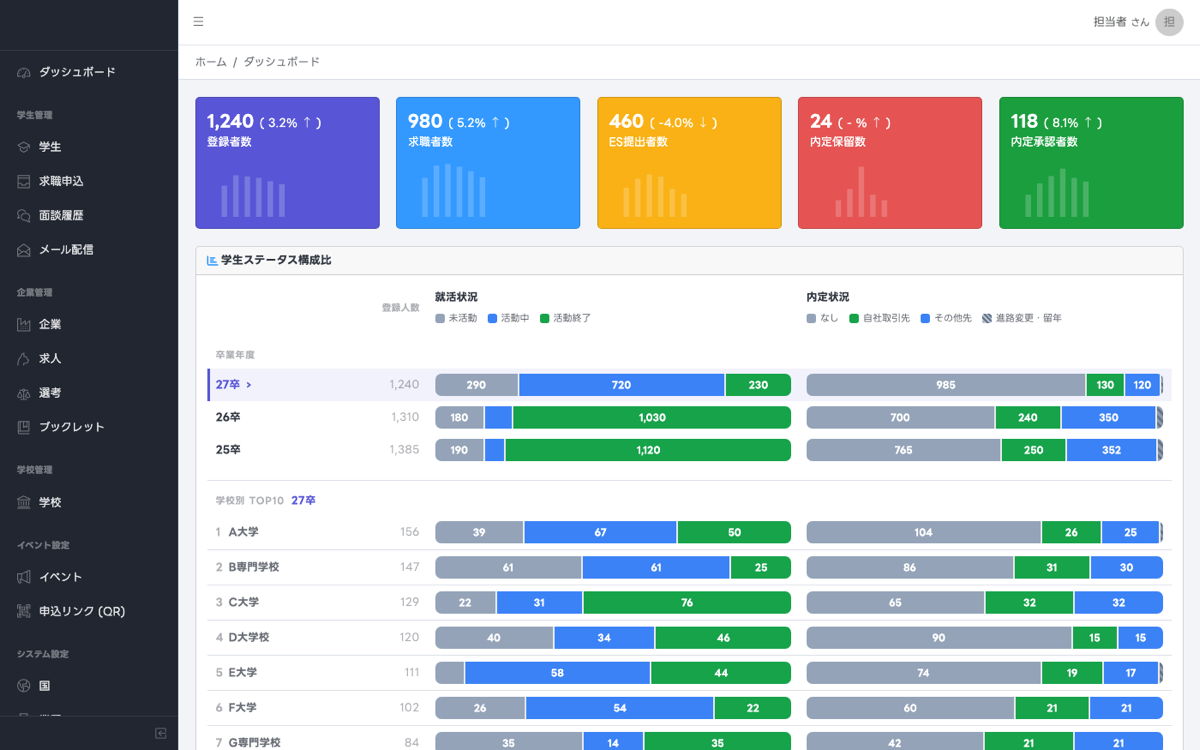Click 76 green segment in C大学 bar

[x=687, y=602]
